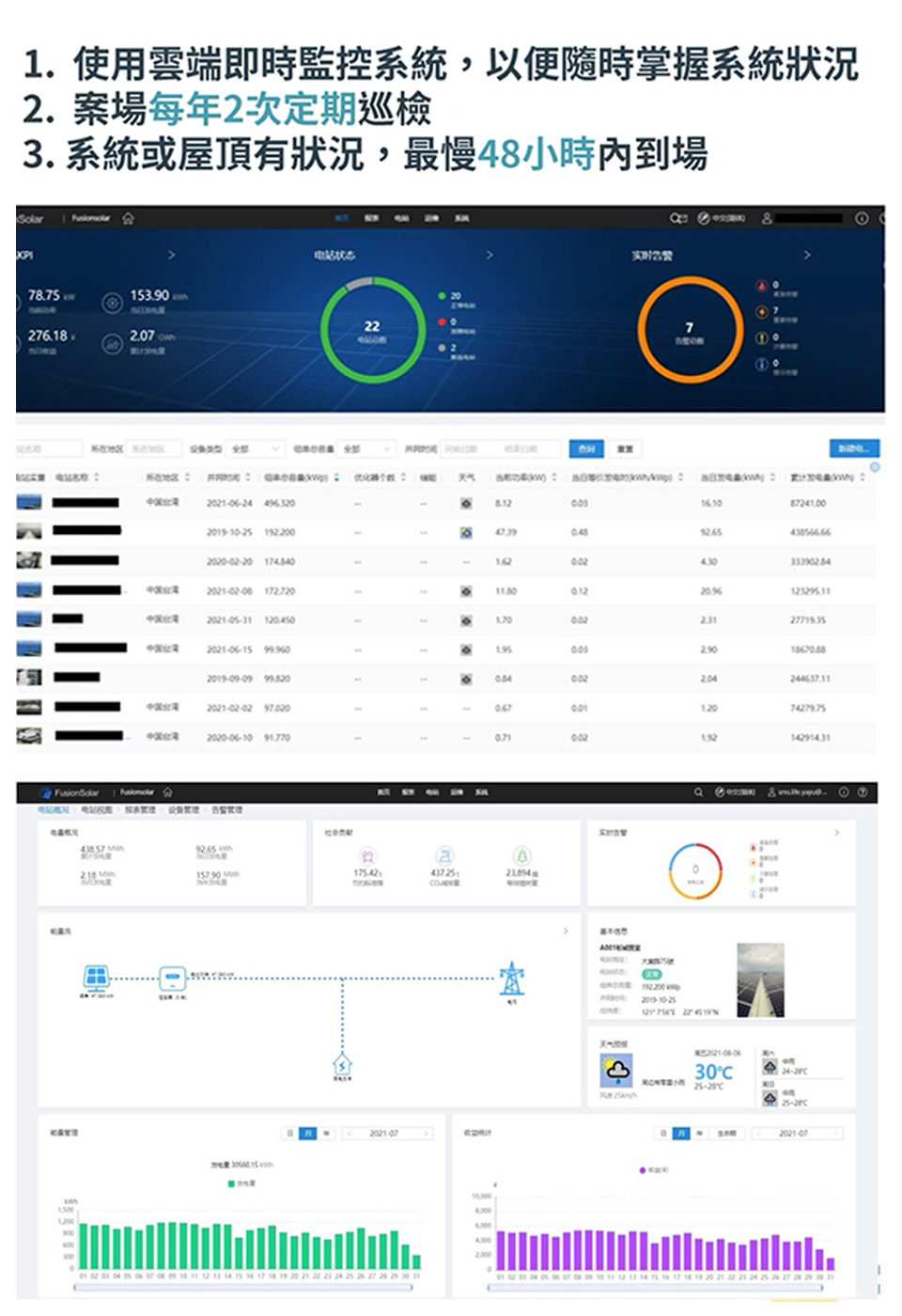Click the range slider below the green bar chart
Image resolution: width=902 pixels, height=1316 pixels.
pyautogui.click(x=242, y=1287)
